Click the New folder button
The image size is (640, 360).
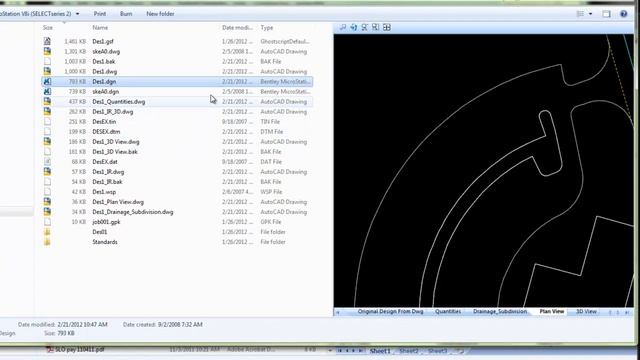(160, 14)
